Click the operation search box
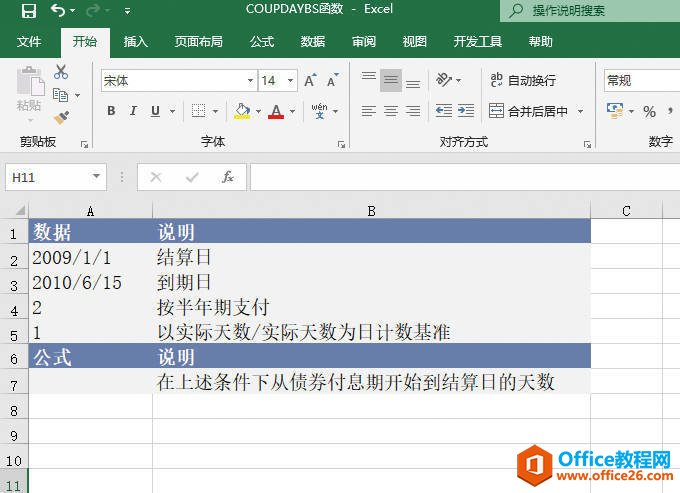This screenshot has height=493, width=680. point(590,10)
